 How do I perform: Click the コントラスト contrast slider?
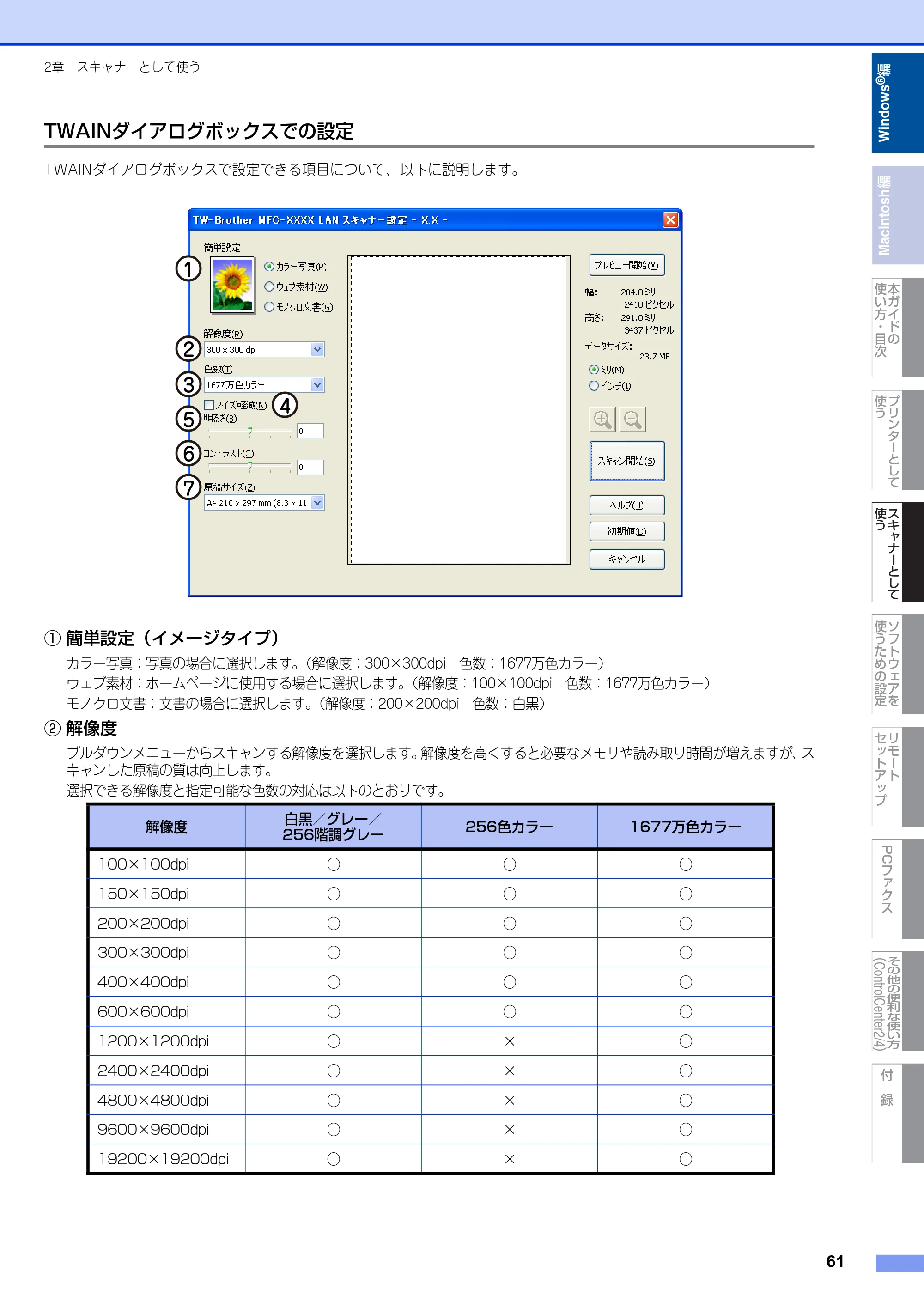point(249,467)
